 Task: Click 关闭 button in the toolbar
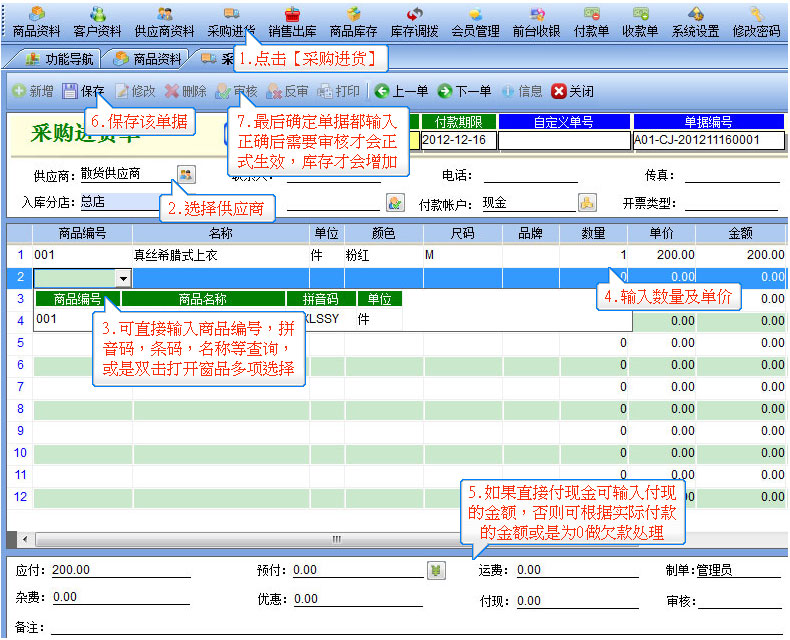[573, 91]
